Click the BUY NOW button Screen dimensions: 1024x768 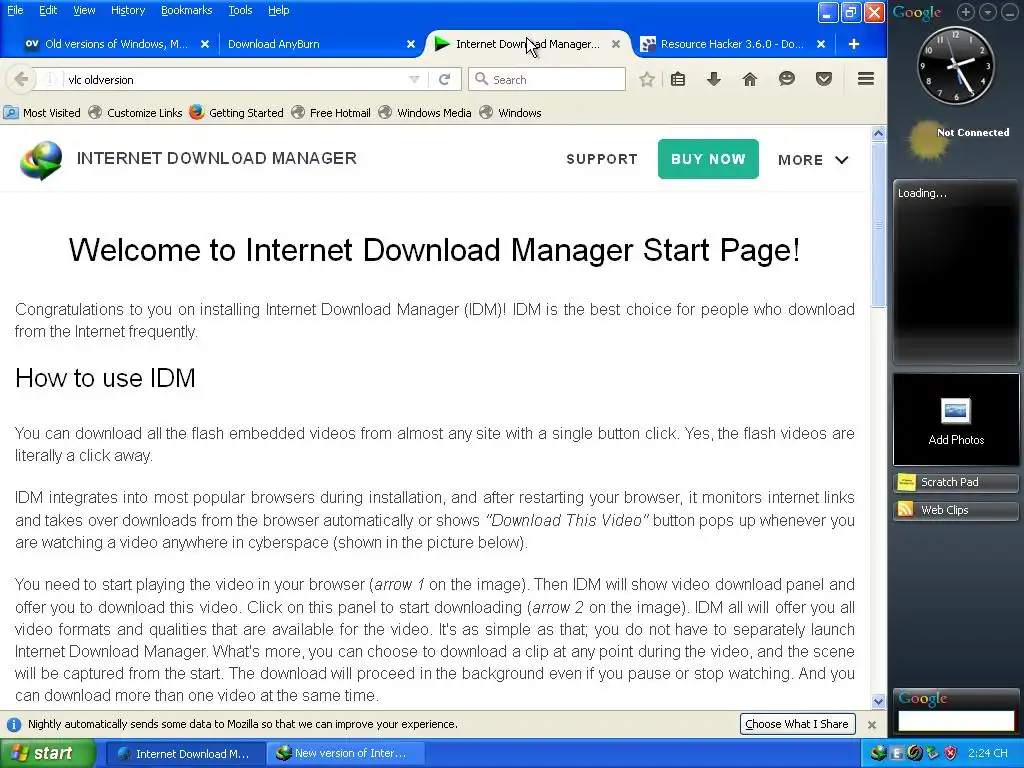pos(708,159)
